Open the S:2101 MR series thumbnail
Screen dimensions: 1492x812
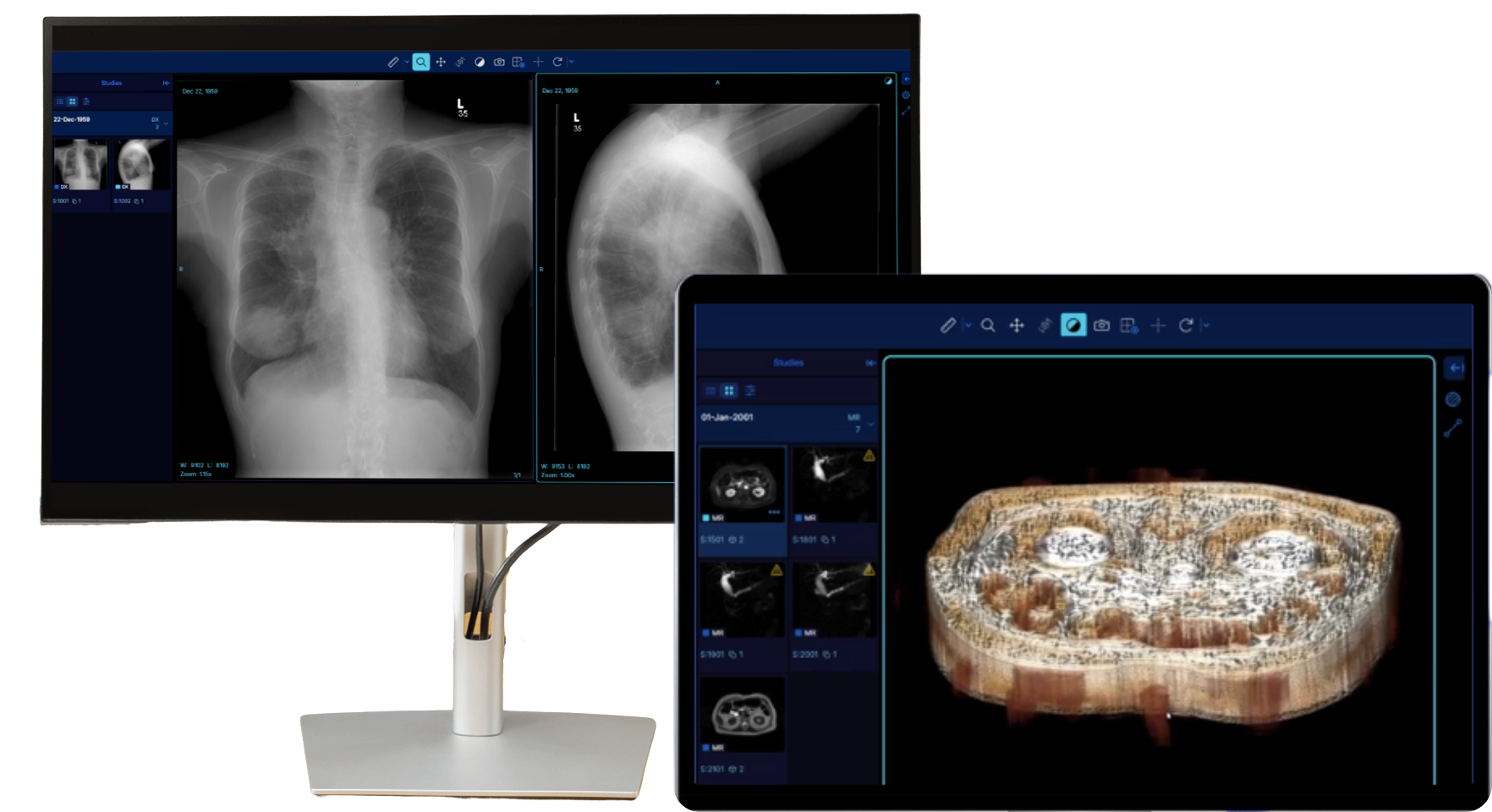click(x=742, y=715)
